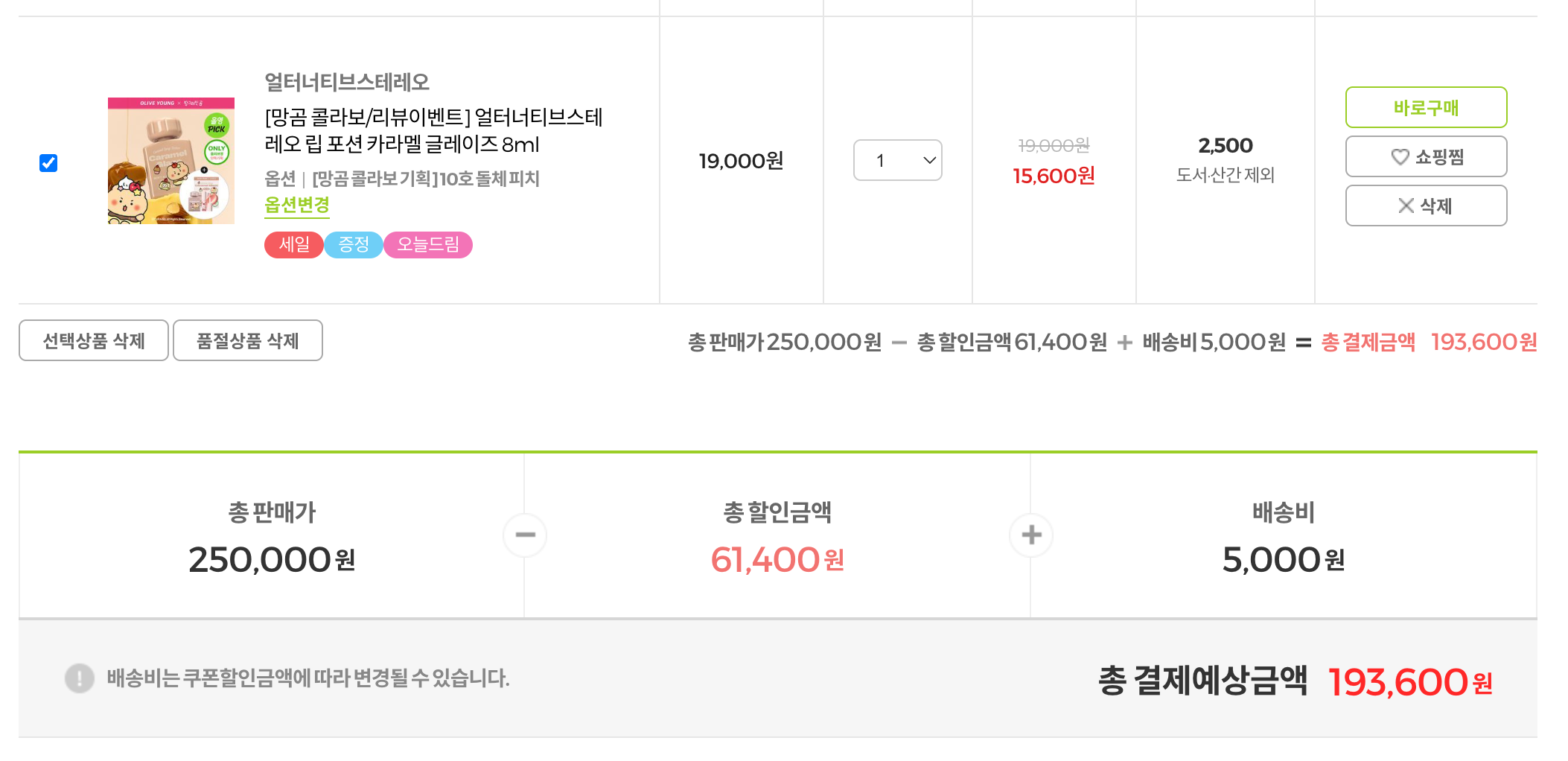Click the pink 오늘드림 badge

click(428, 245)
